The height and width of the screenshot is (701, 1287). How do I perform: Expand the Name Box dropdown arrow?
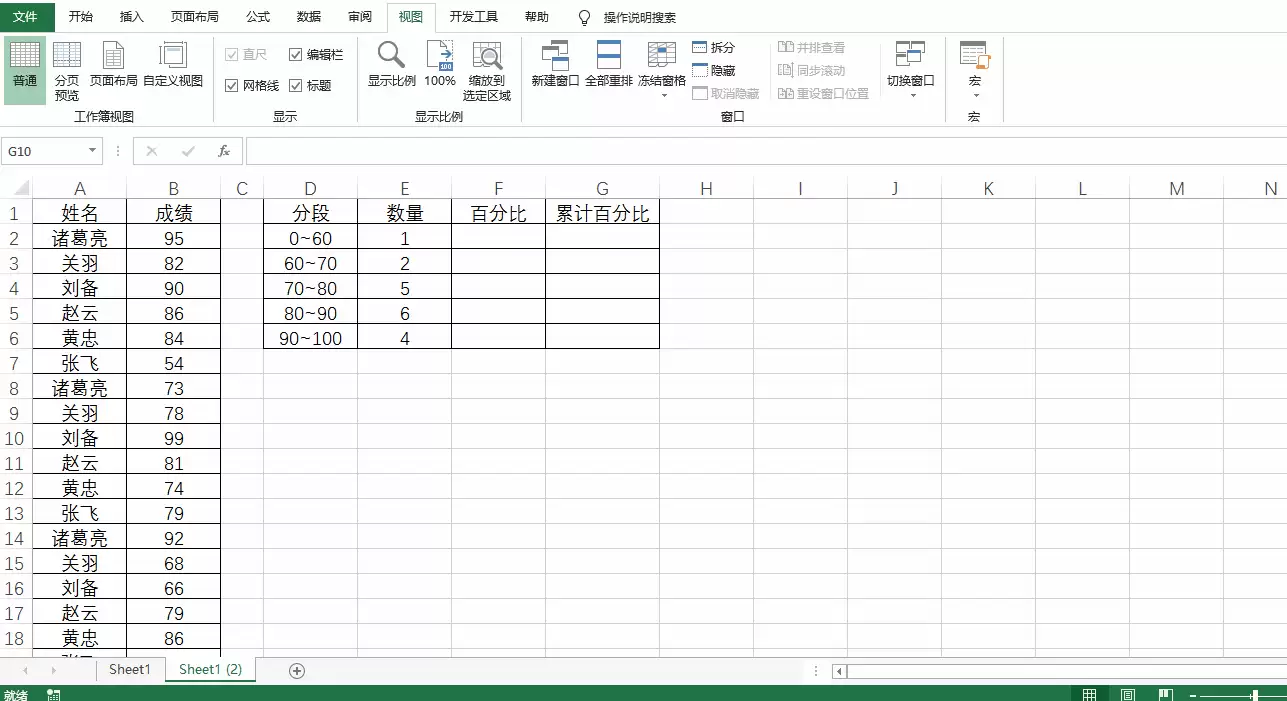[93, 151]
